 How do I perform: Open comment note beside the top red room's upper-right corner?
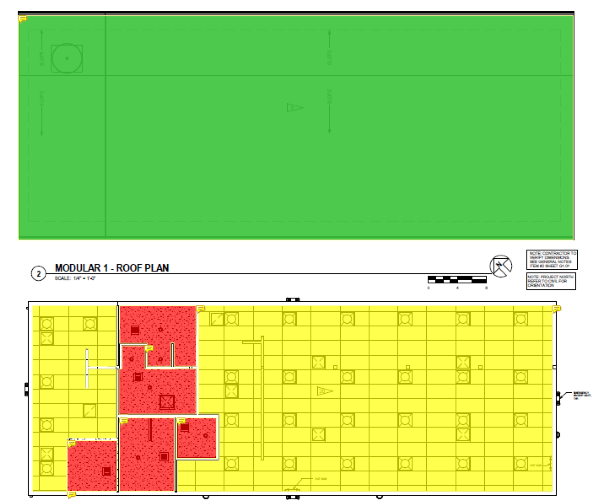(201, 309)
